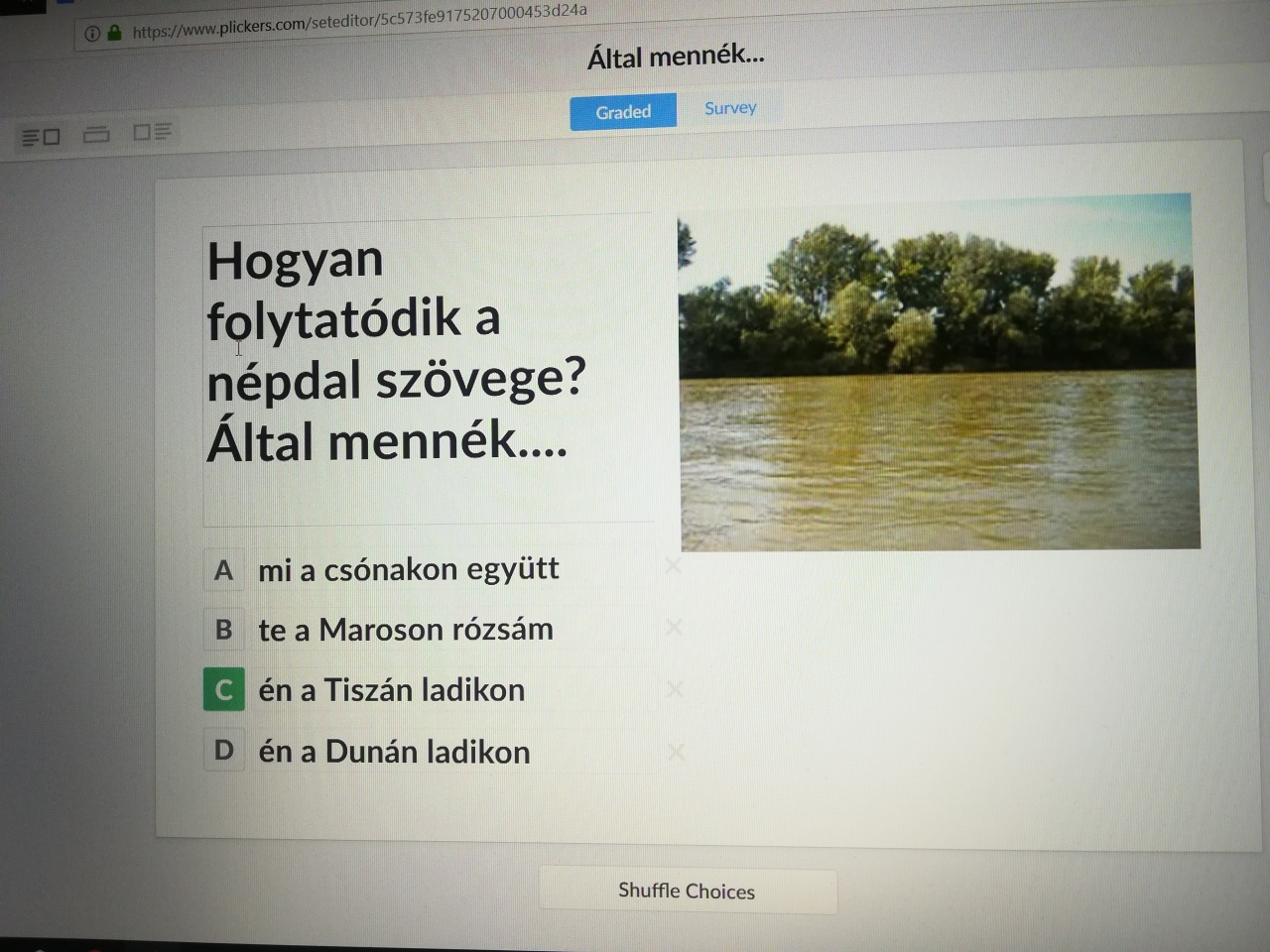Image resolution: width=1270 pixels, height=952 pixels.
Task: Edit choice text 'mi a csónakon együtt'
Action: point(409,569)
